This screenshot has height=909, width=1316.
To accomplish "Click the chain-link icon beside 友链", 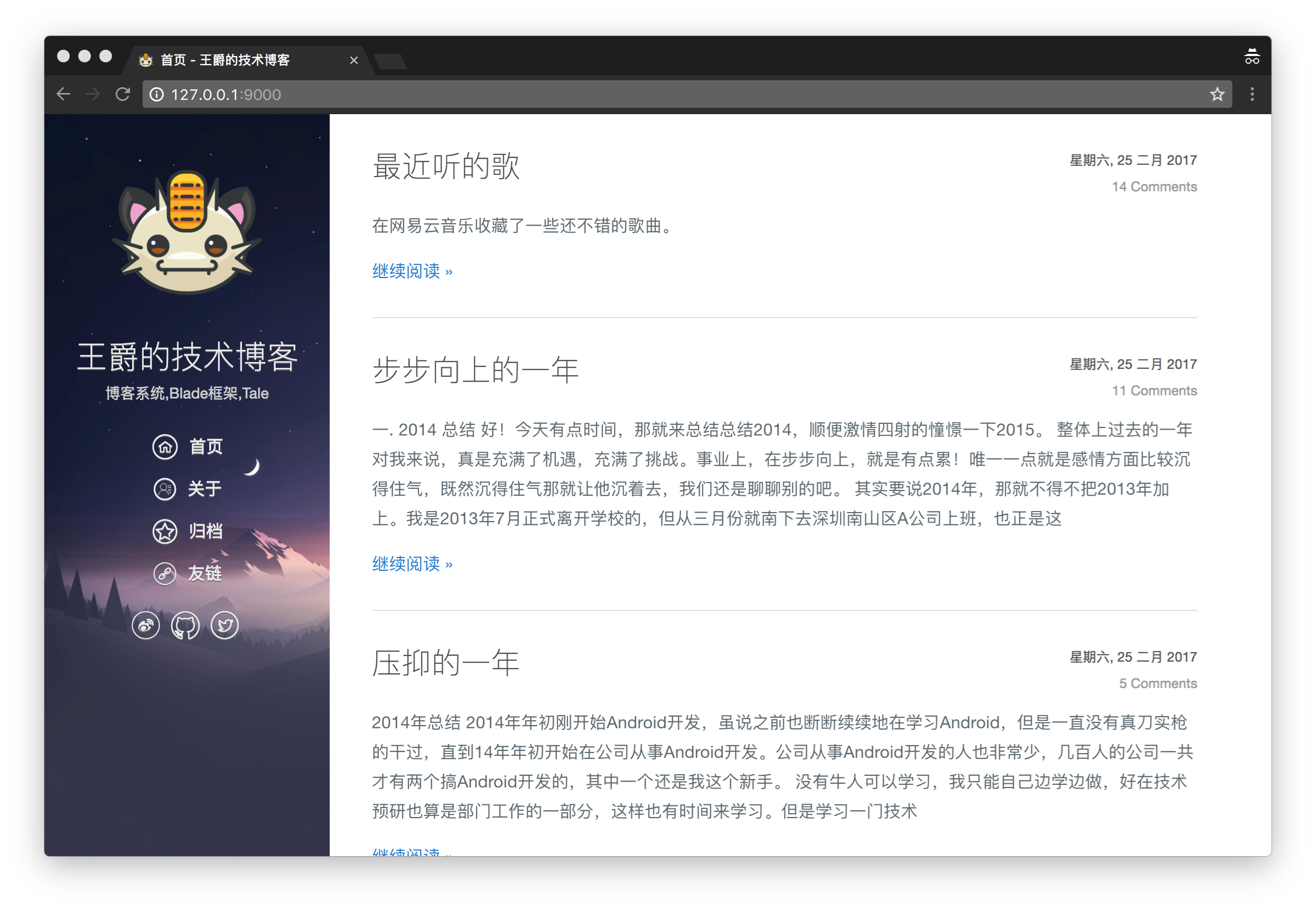I will pyautogui.click(x=165, y=573).
